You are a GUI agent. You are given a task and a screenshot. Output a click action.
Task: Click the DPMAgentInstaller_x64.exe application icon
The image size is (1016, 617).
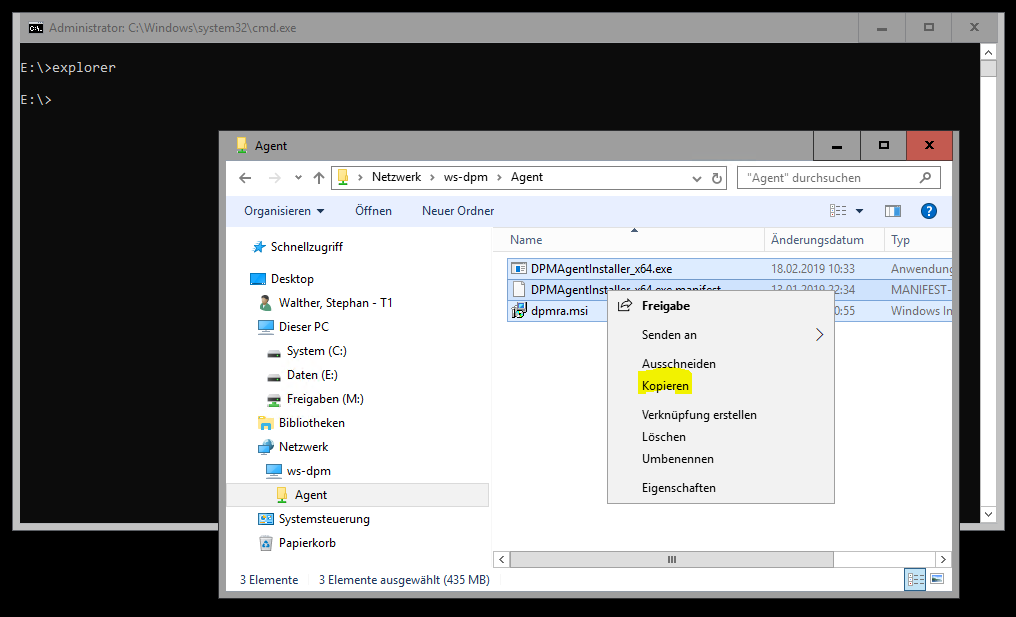(518, 269)
